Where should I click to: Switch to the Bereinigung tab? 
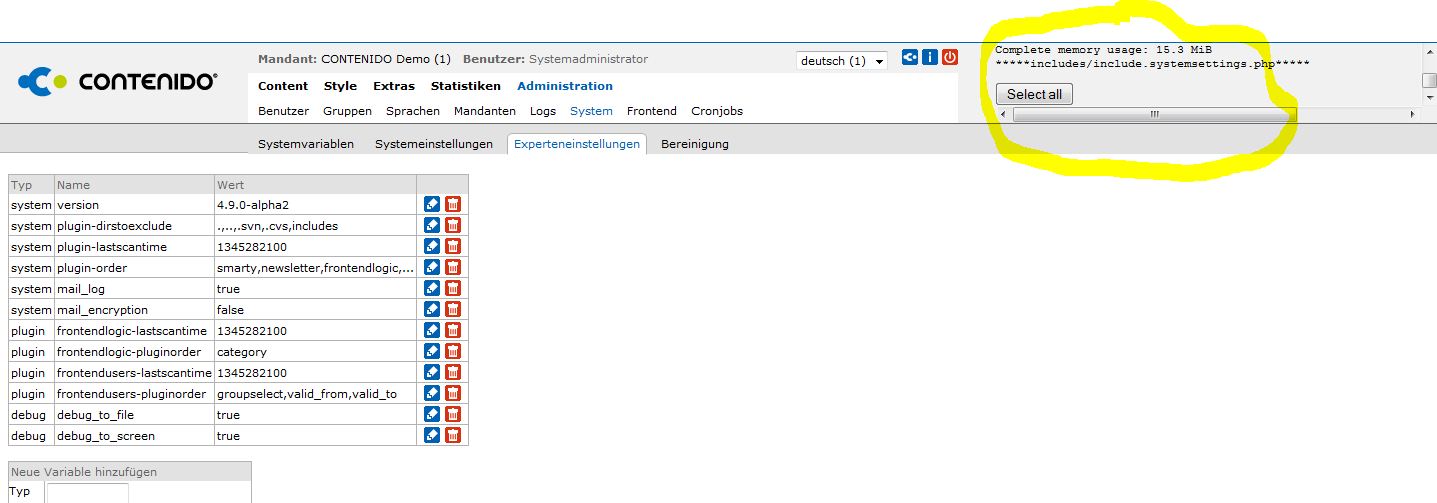695,144
